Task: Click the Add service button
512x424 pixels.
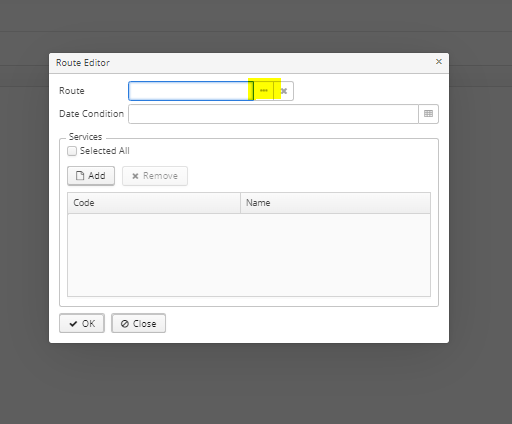Action: click(91, 176)
